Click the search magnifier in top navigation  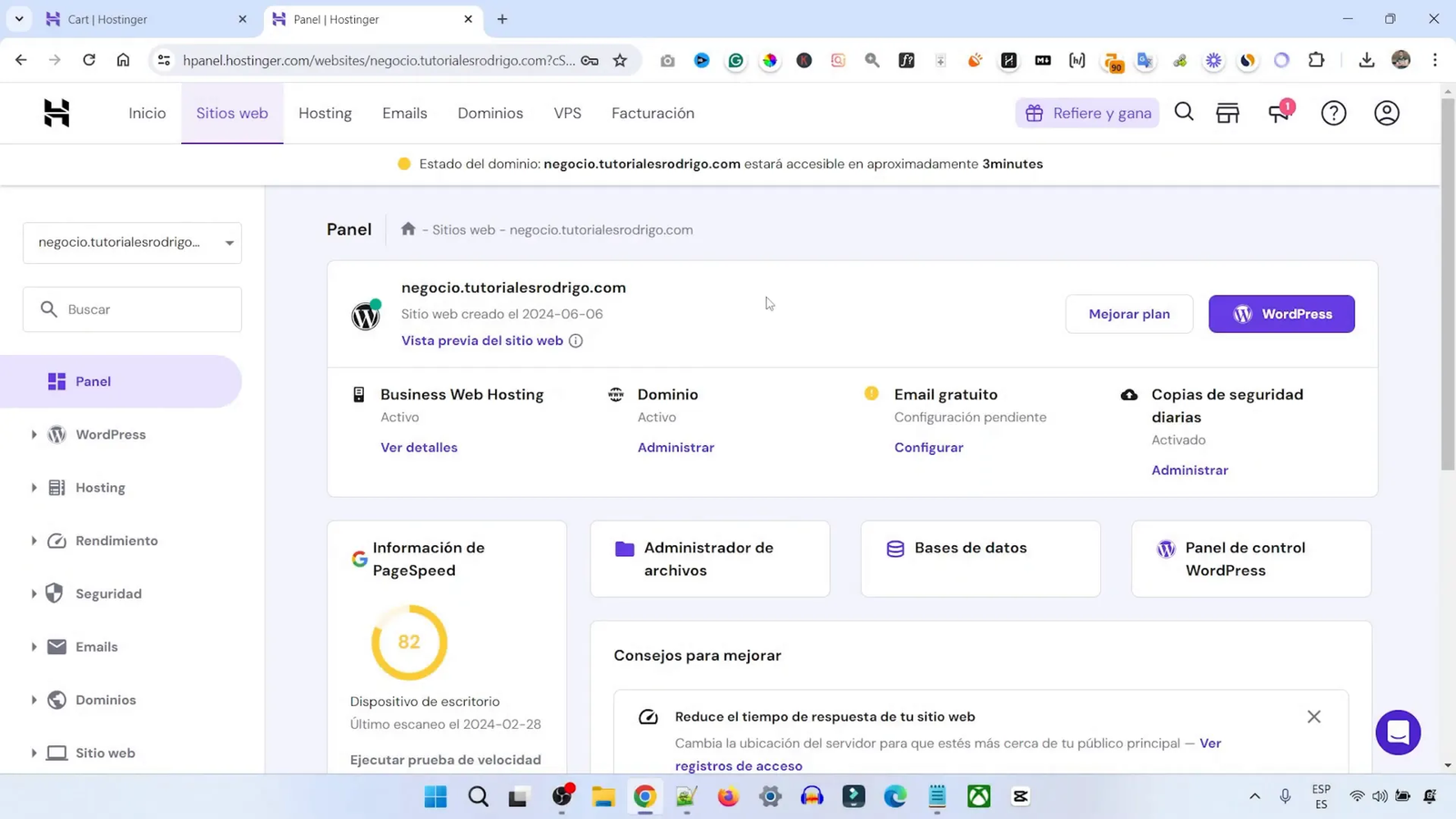point(1183,113)
